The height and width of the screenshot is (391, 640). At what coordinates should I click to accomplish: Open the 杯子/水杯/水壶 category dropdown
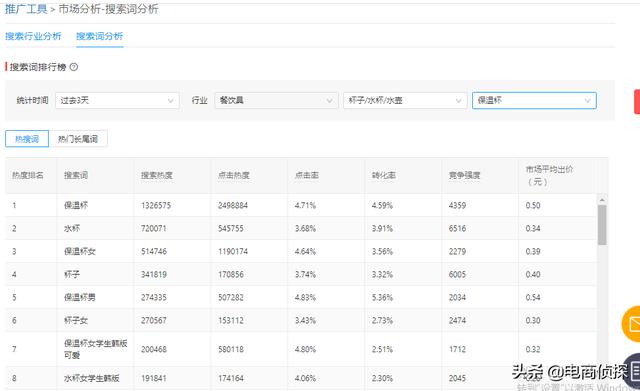click(x=405, y=100)
